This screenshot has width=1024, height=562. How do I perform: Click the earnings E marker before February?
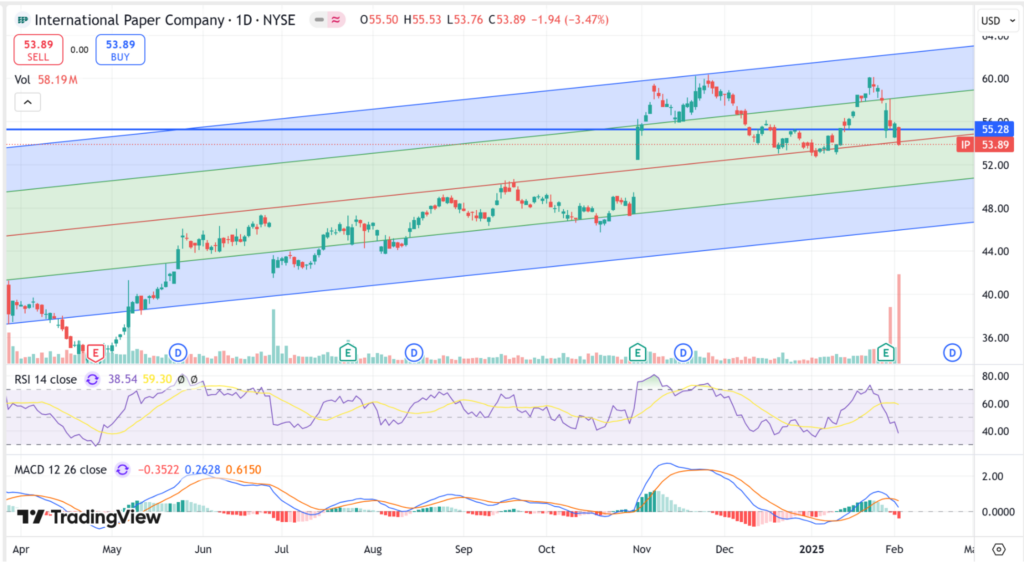pyautogui.click(x=886, y=352)
